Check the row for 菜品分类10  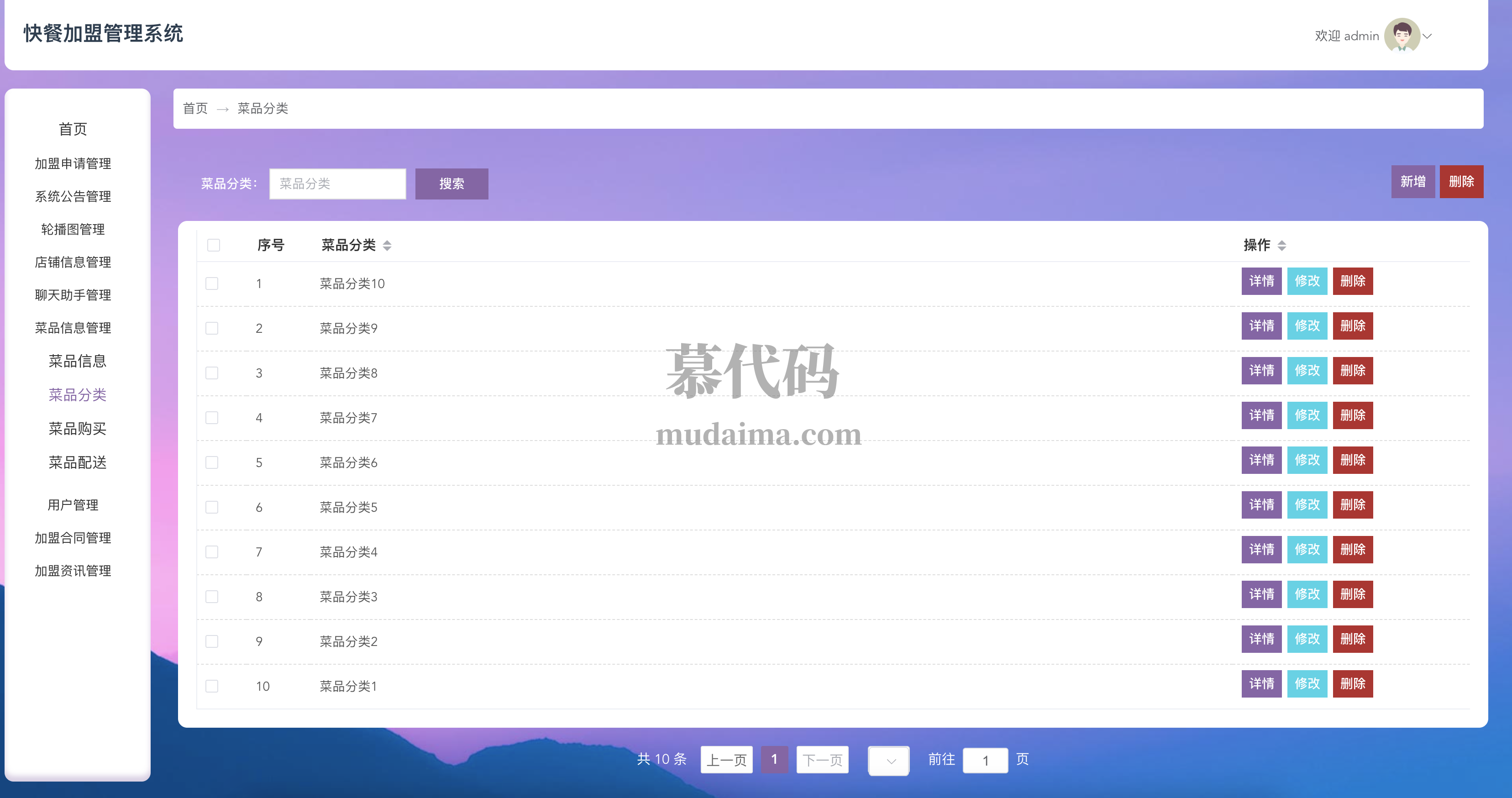pyautogui.click(x=212, y=283)
